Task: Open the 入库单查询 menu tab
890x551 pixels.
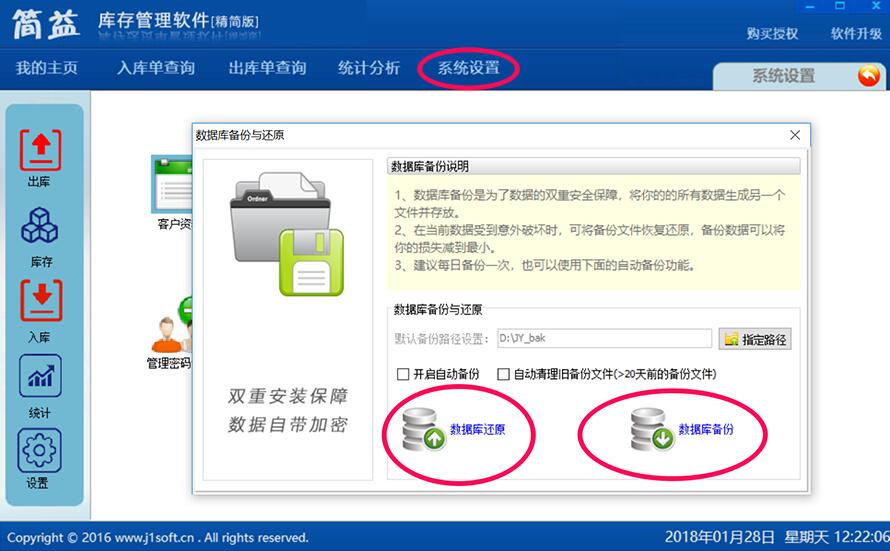Action: click(x=156, y=68)
